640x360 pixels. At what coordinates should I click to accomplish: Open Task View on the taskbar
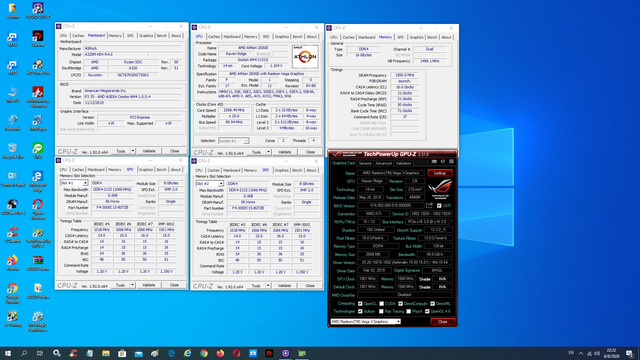coord(40,353)
